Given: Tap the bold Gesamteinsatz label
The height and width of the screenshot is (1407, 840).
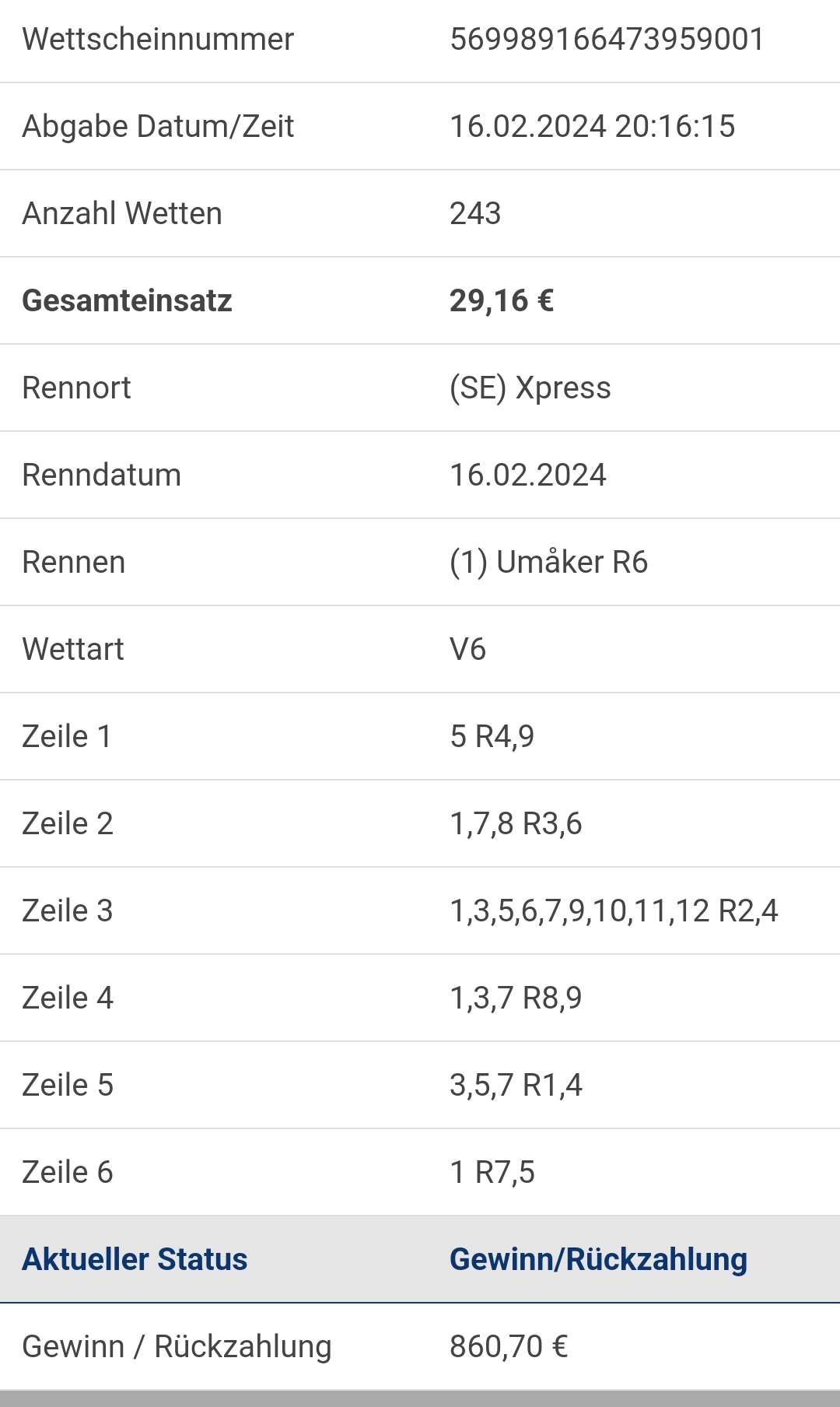Looking at the screenshot, I should [127, 300].
